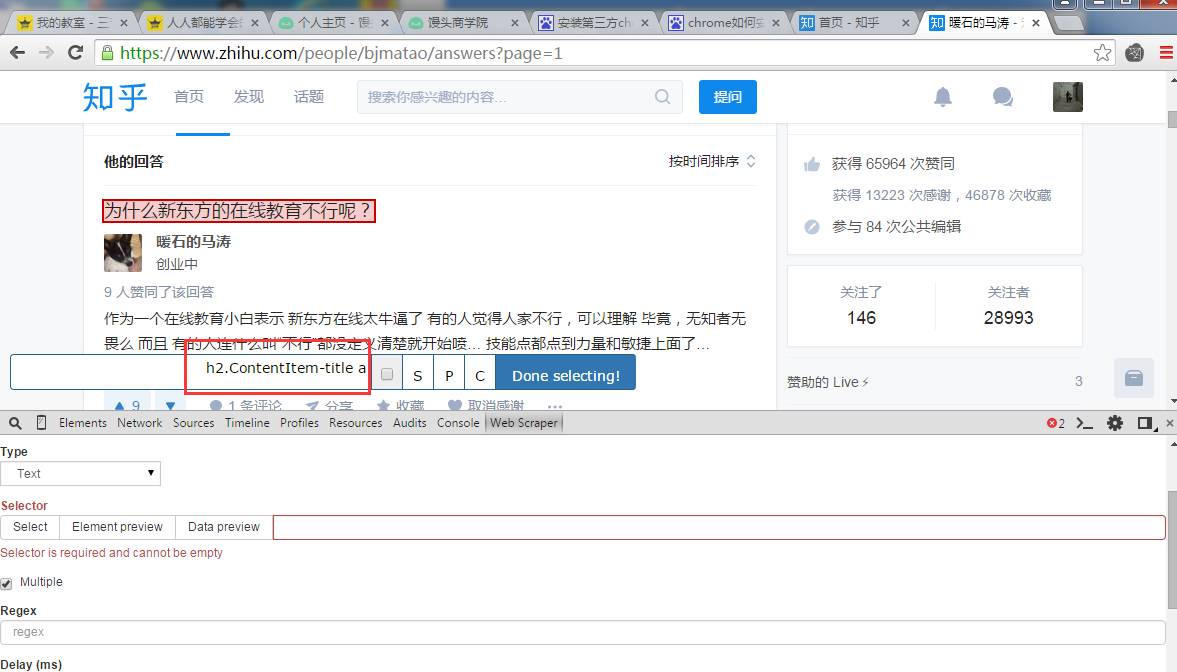This screenshot has height=672, width=1177.
Task: Click the browser back arrow
Action: tap(17, 53)
